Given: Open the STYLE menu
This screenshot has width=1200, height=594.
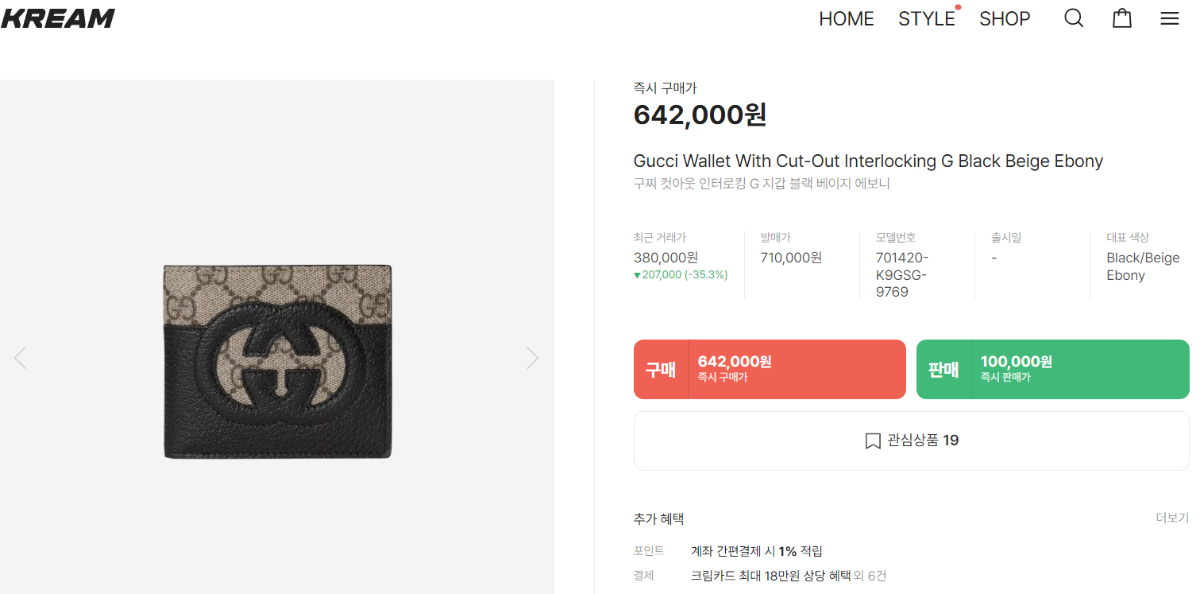Looking at the screenshot, I should [x=926, y=19].
